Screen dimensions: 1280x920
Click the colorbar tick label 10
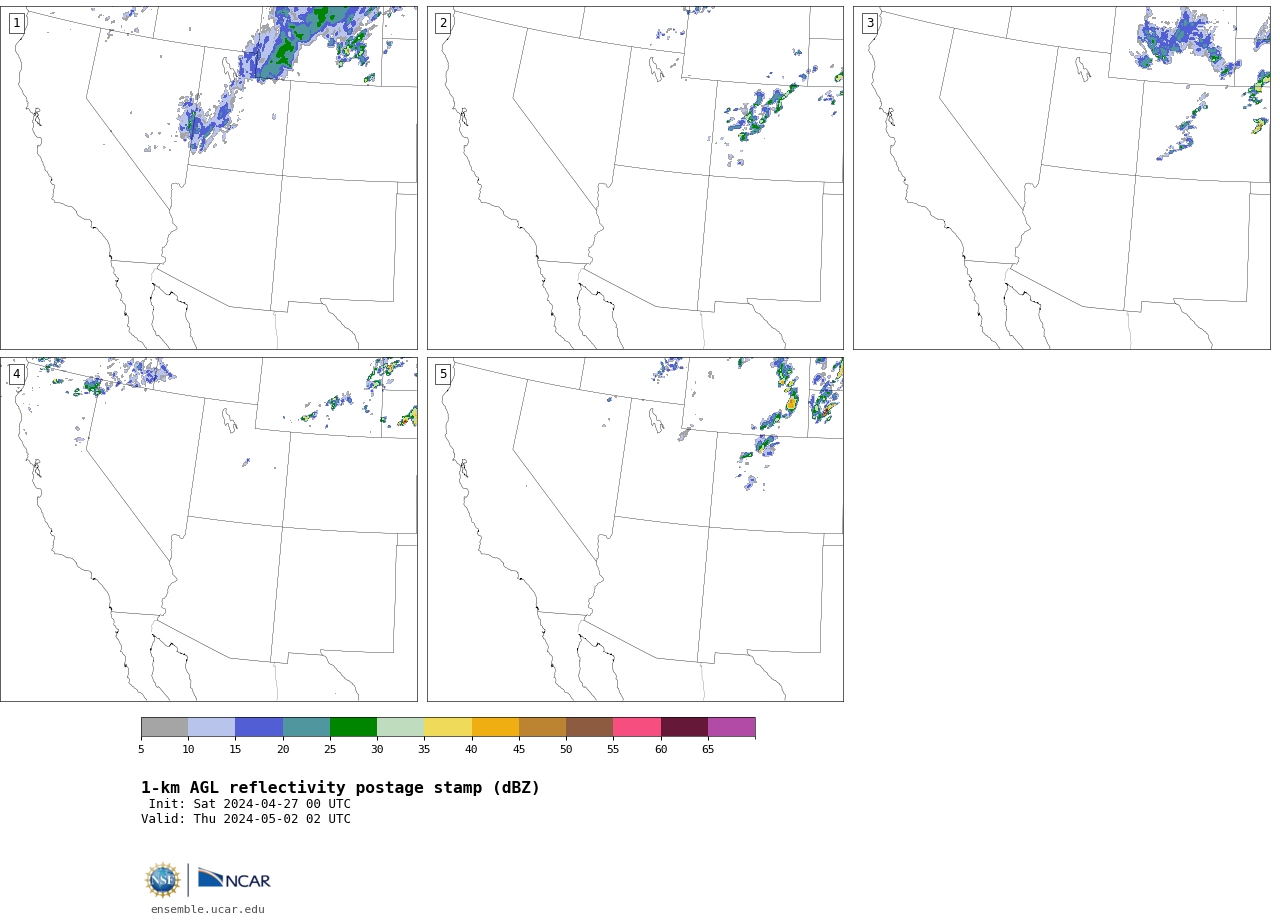click(x=188, y=750)
